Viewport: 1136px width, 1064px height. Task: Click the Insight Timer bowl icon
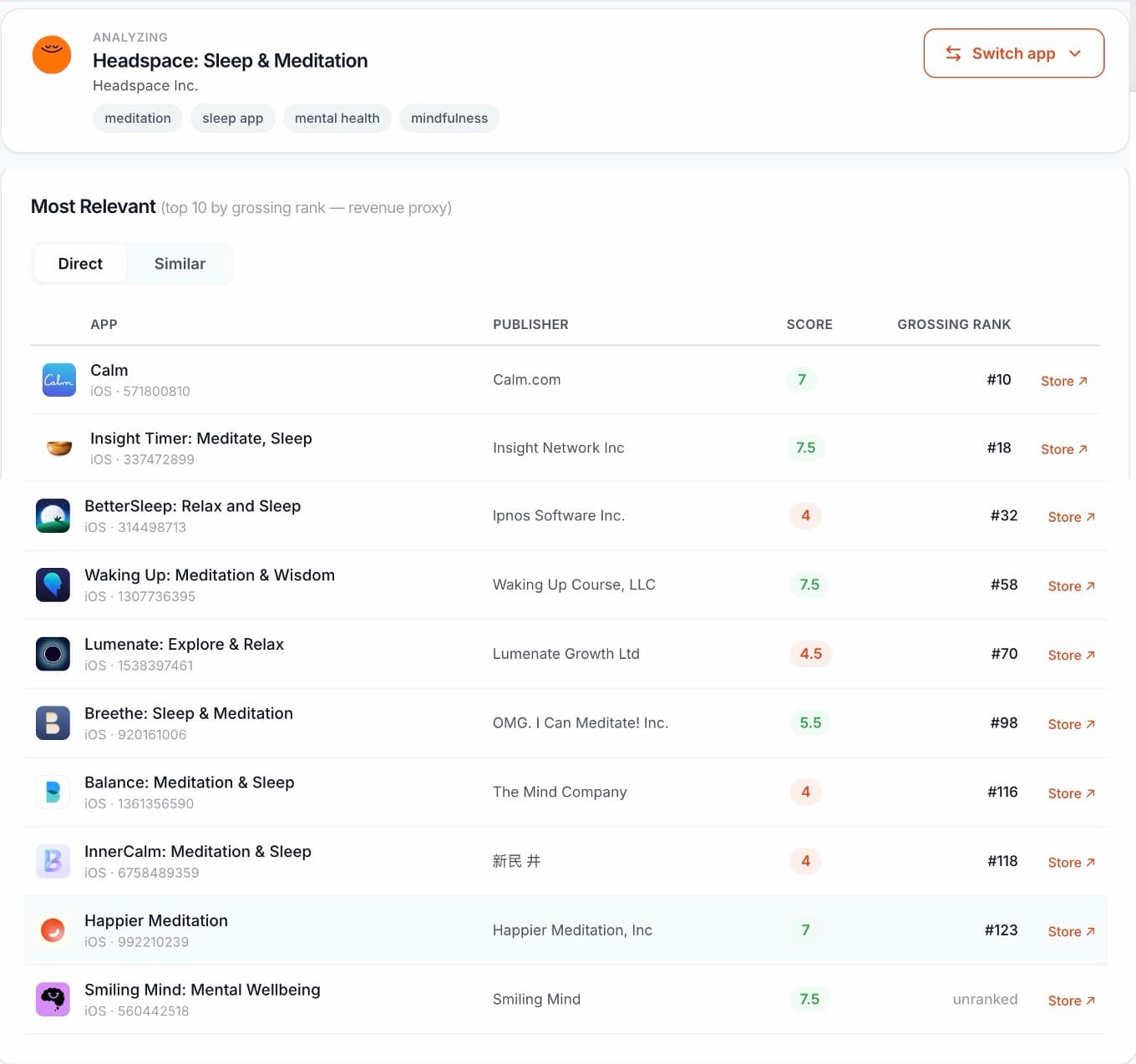click(x=59, y=448)
